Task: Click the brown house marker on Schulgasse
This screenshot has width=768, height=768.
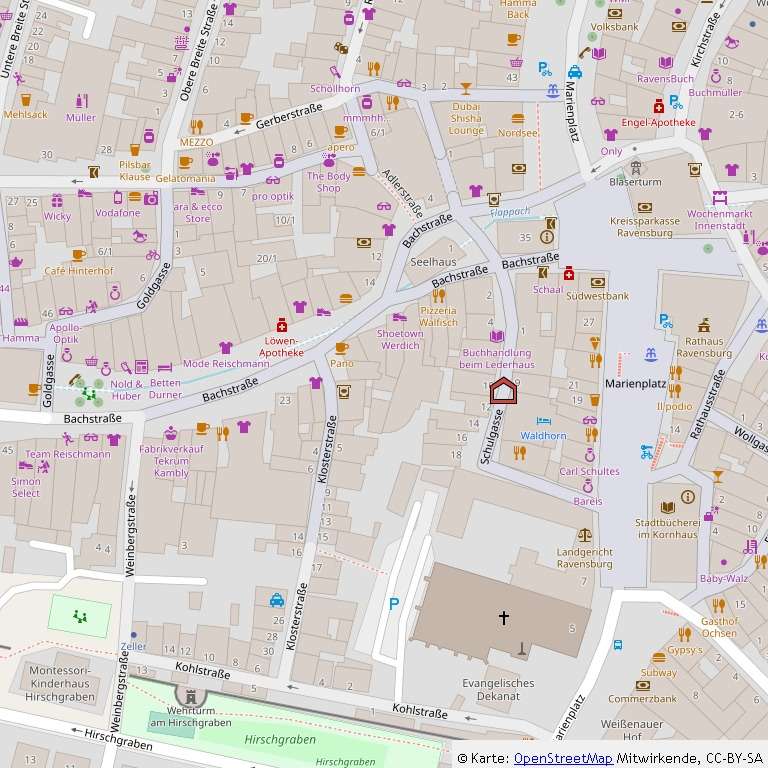Action: (504, 391)
